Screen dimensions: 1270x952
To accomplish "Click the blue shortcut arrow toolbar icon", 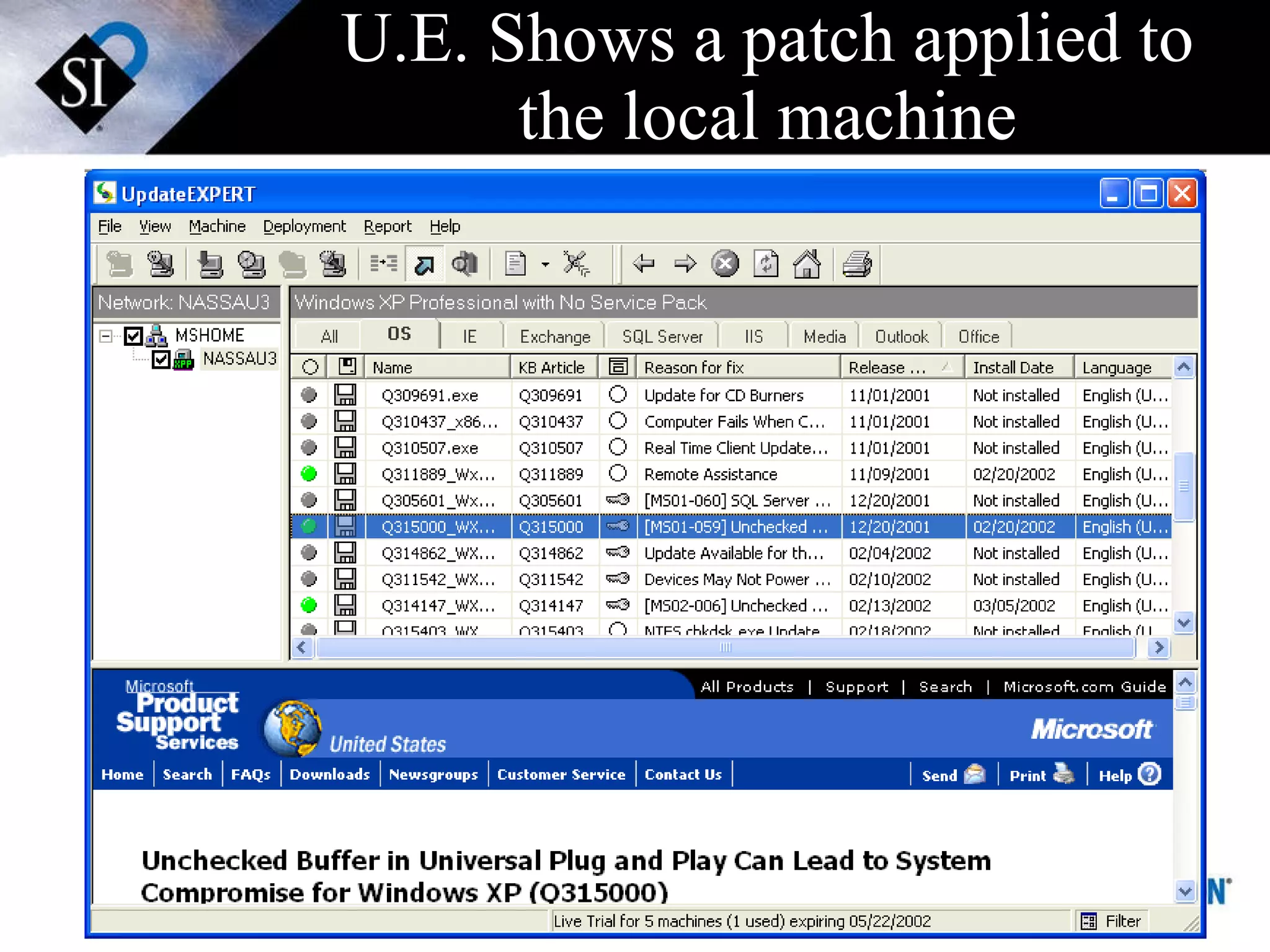I will (425, 265).
